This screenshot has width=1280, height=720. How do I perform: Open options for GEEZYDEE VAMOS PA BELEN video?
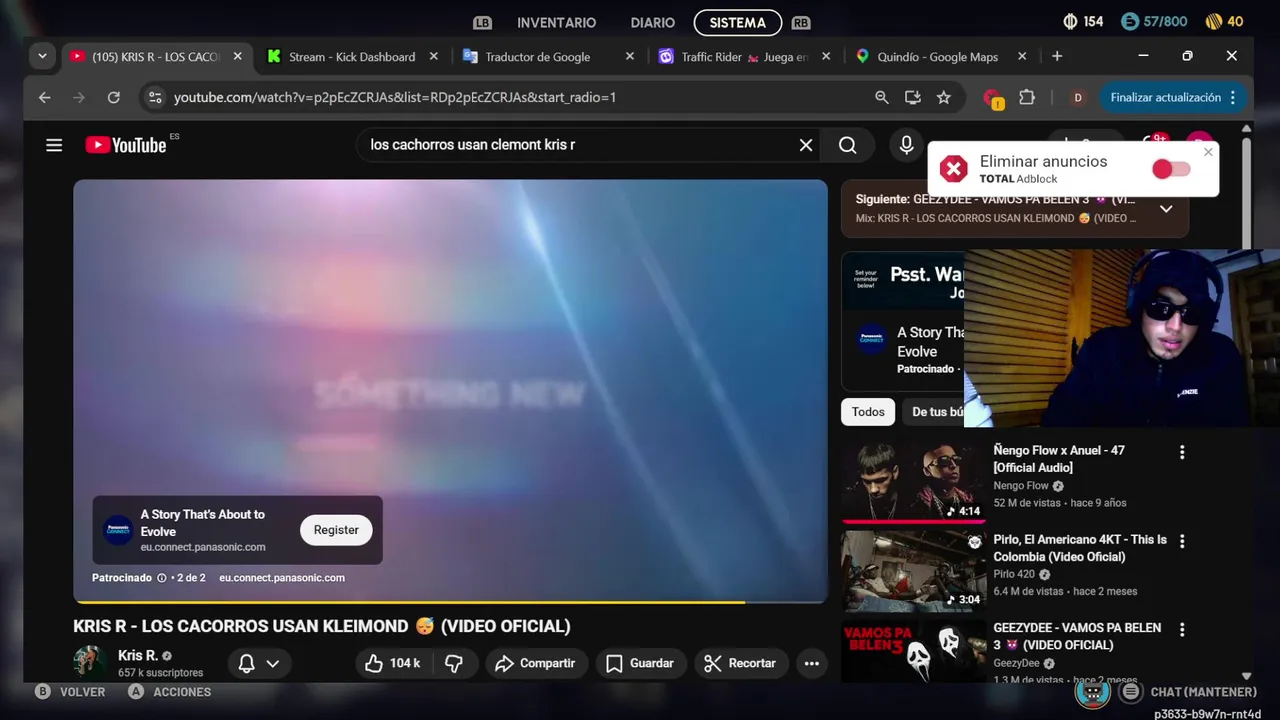1182,630
